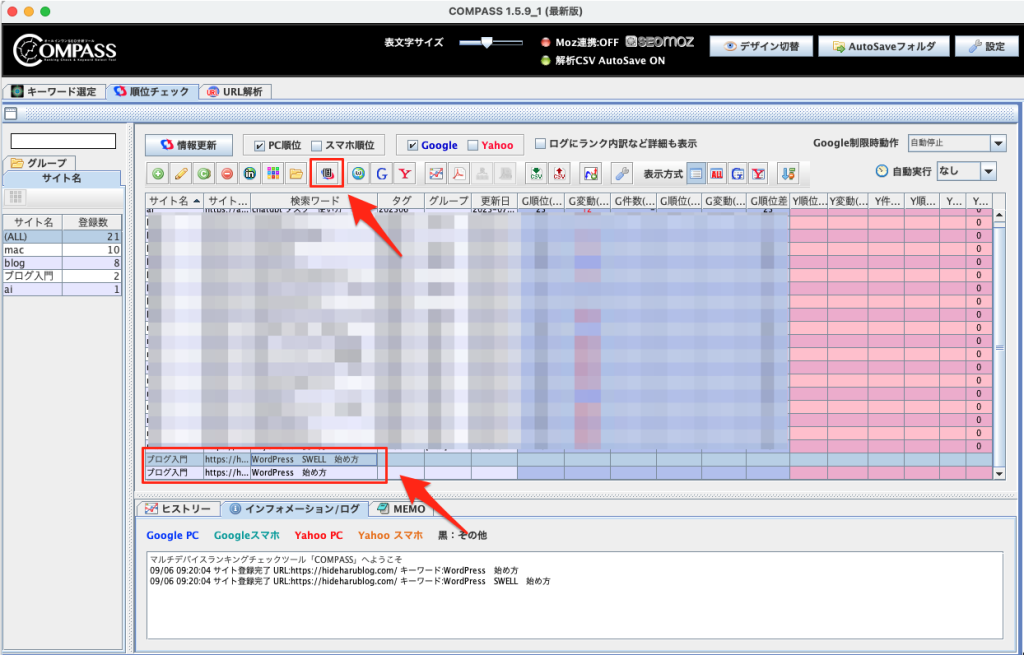Click the red Y Yahoo icon in toolbar
Image resolution: width=1024 pixels, height=655 pixels.
(x=405, y=174)
